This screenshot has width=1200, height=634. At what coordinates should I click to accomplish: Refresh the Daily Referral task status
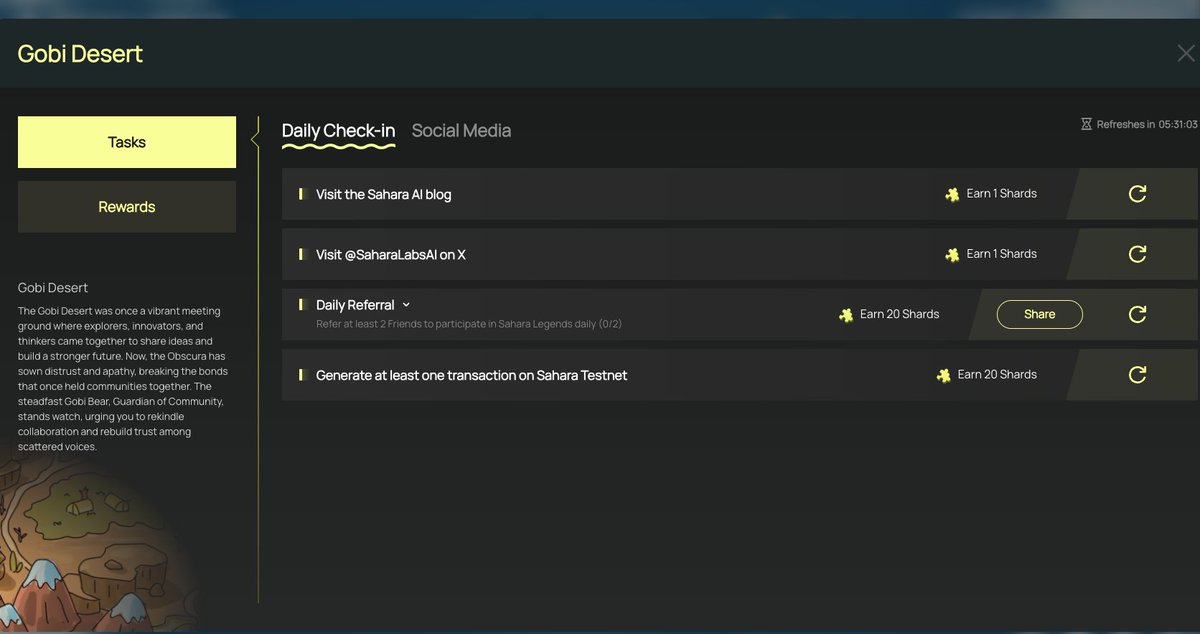1137,314
